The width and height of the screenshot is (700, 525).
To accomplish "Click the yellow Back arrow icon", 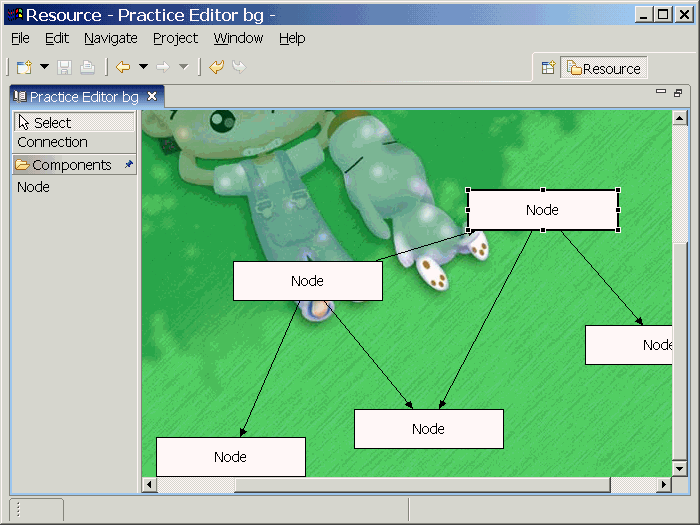I will pos(123,68).
